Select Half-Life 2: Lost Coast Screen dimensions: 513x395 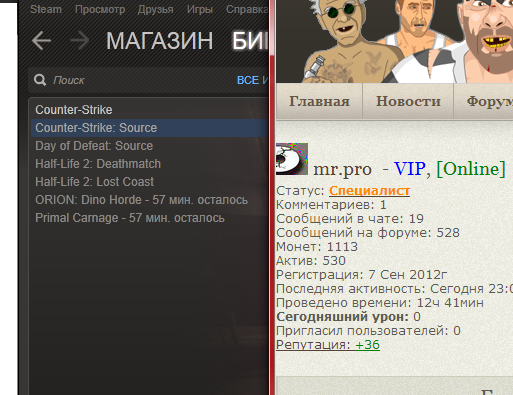[x=149, y=182]
